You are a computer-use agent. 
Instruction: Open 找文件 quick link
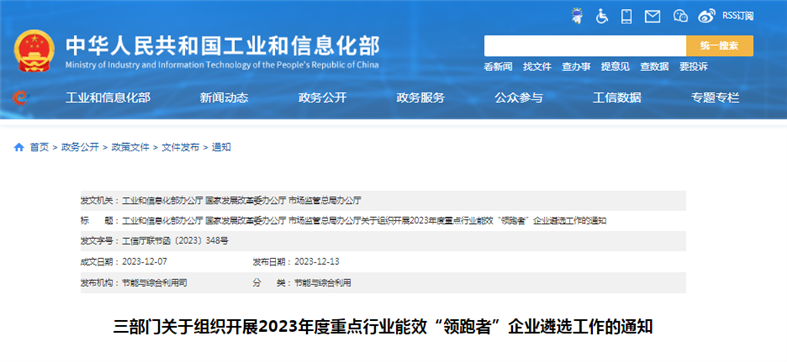pyautogui.click(x=537, y=67)
